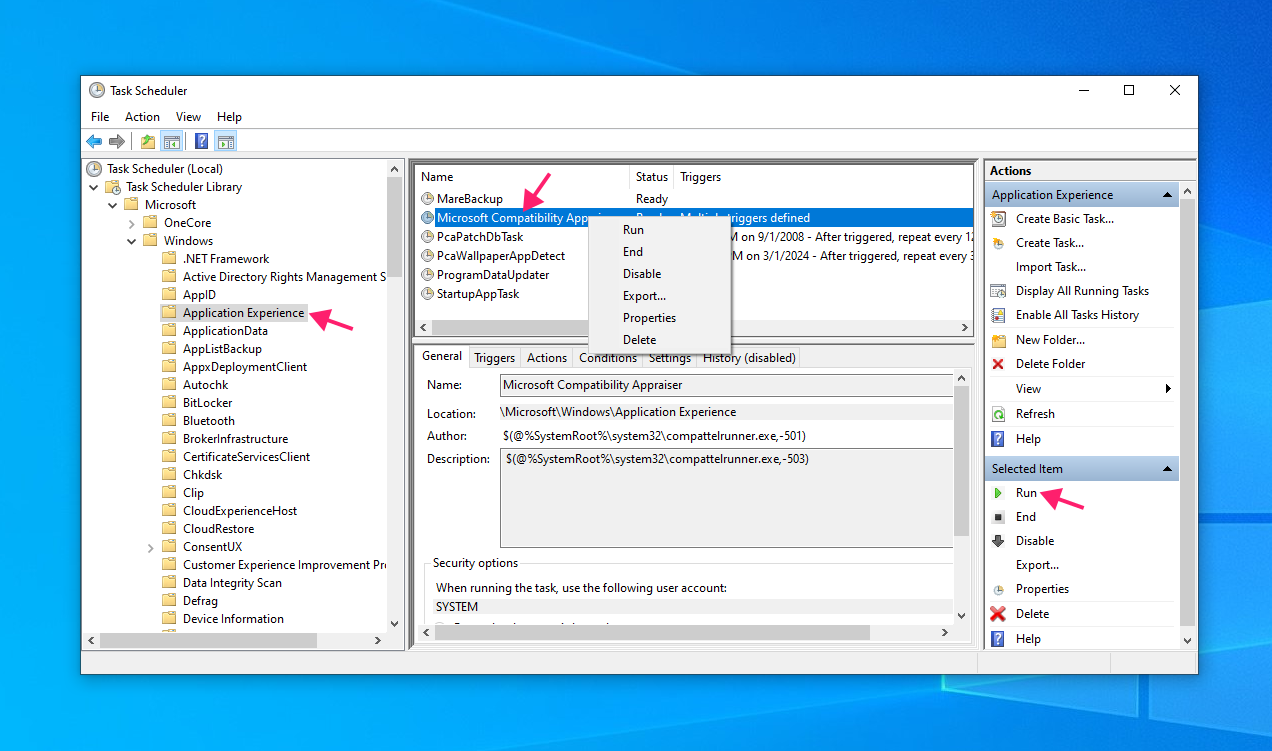The image size is (1272, 751).
Task: Choose Disable from the context menu
Action: [x=660, y=274]
